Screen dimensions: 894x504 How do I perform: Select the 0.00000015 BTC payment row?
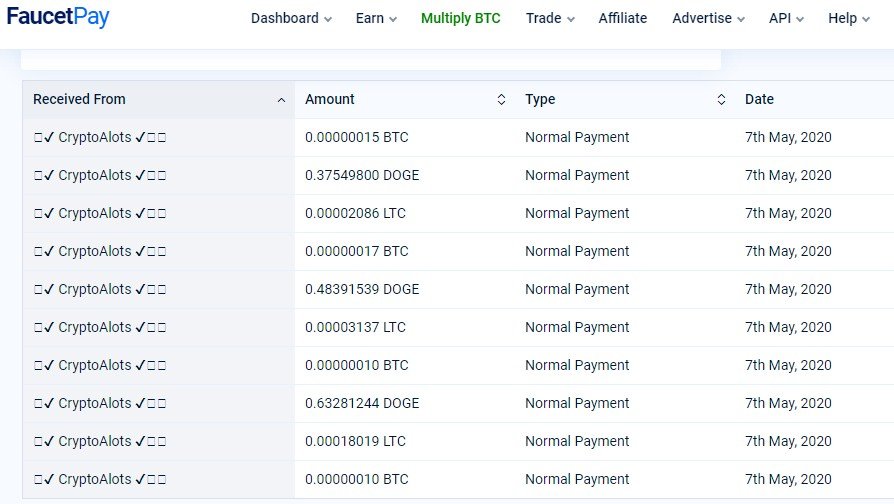[458, 137]
